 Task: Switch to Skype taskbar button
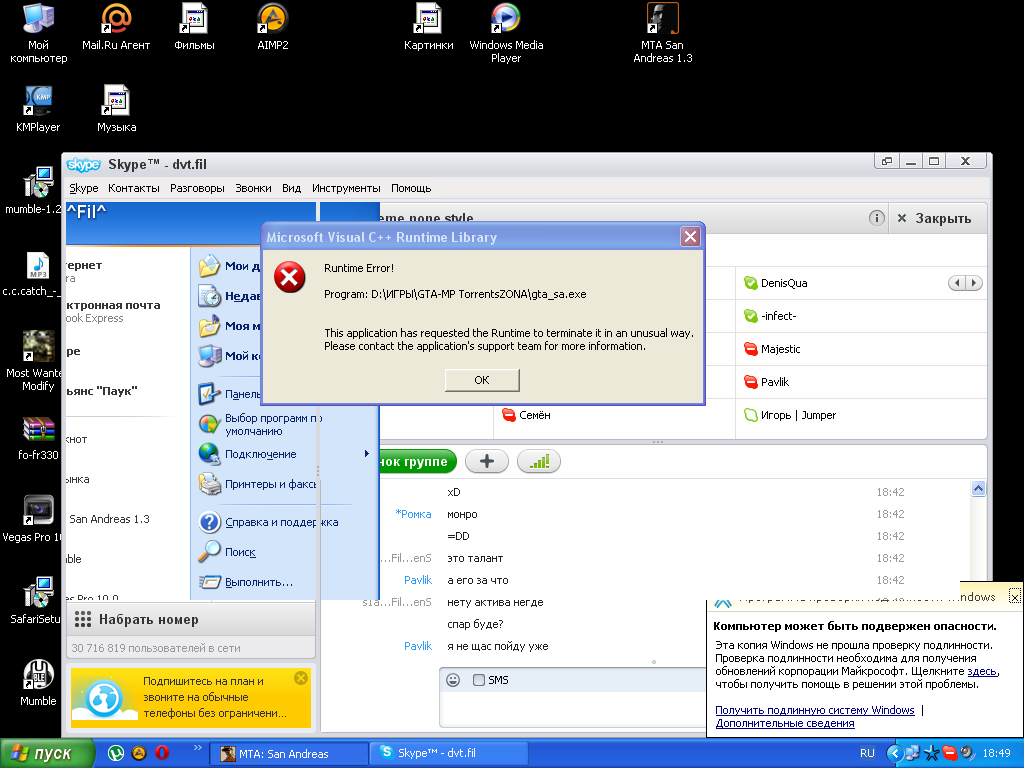(449, 753)
